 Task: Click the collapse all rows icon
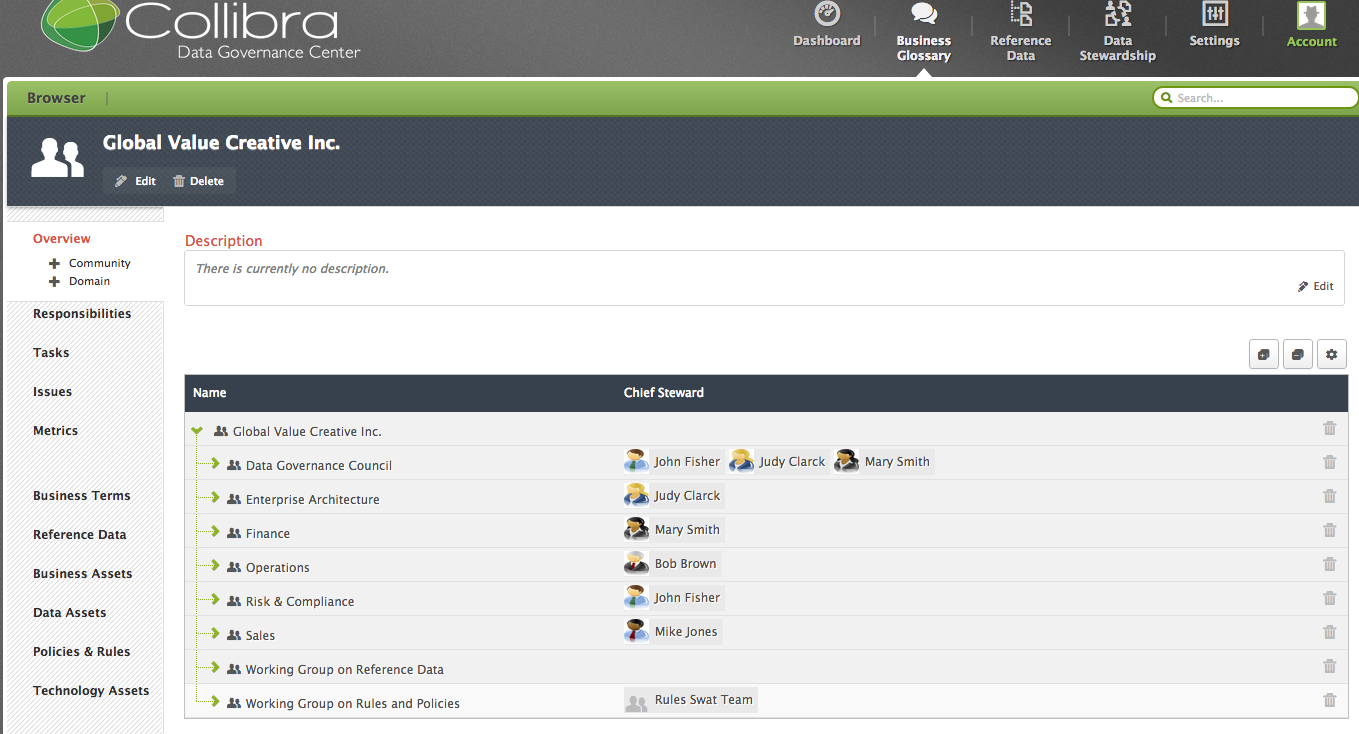[x=1298, y=354]
